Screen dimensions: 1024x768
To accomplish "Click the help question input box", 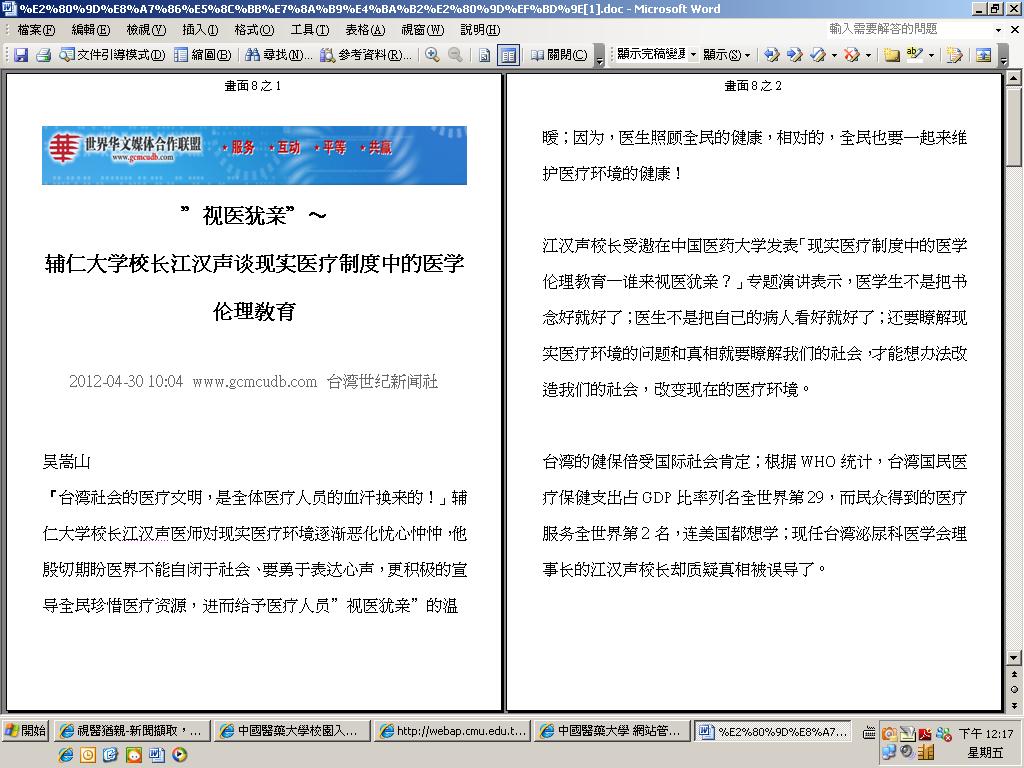I will point(908,29).
